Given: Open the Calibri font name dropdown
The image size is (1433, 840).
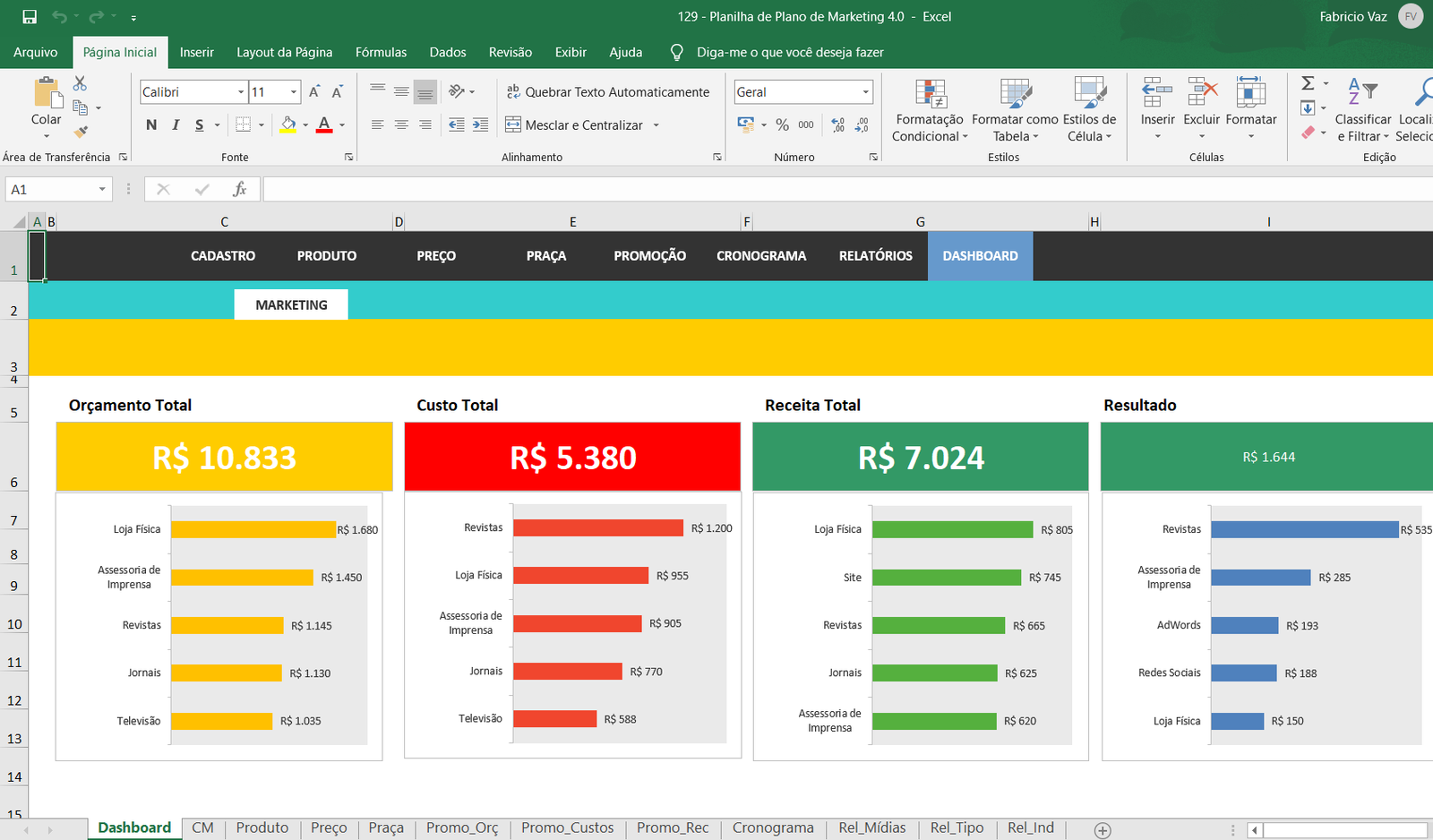Looking at the screenshot, I should point(241,92).
